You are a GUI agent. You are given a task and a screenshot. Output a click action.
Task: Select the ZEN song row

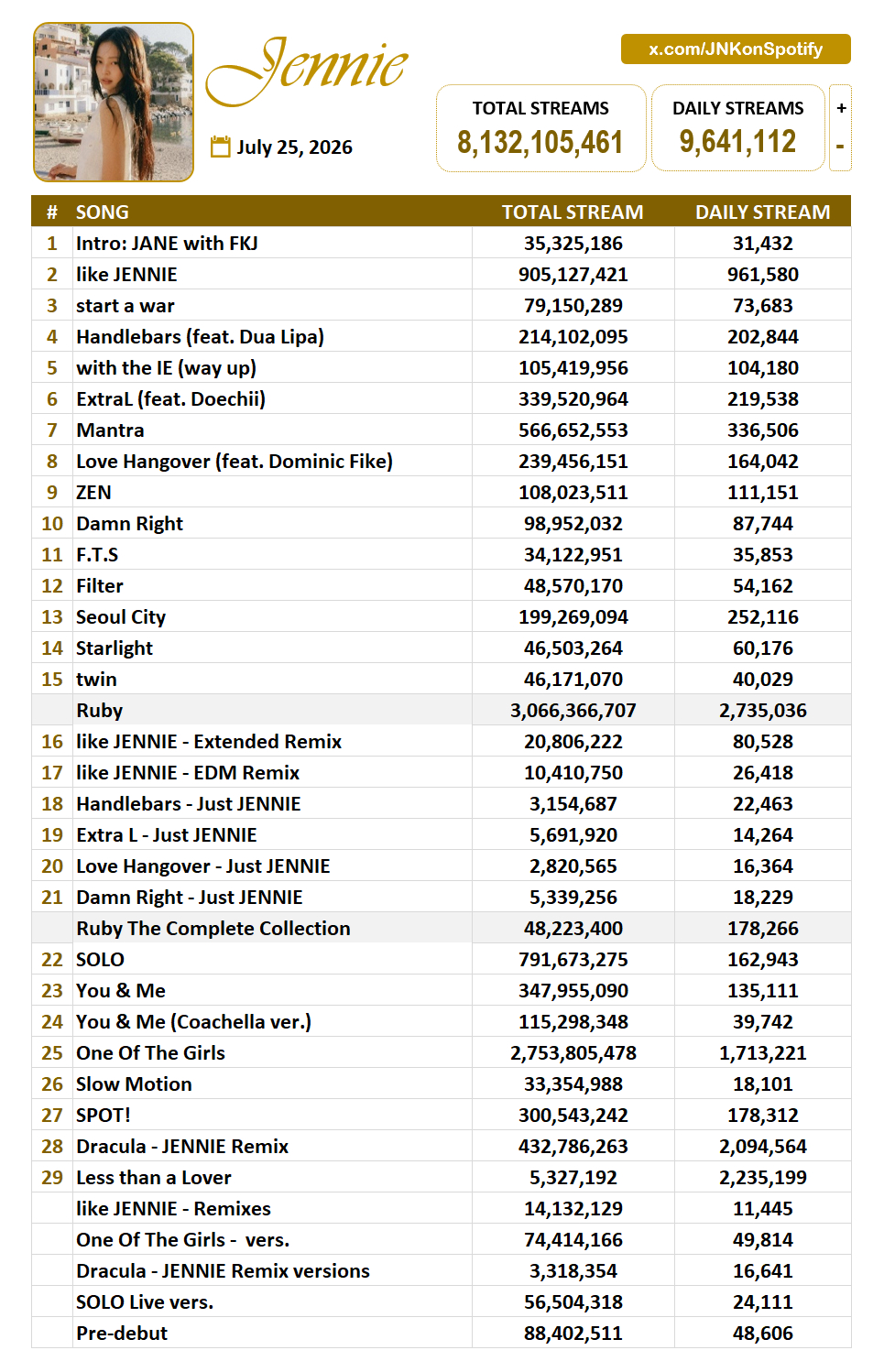(x=442, y=492)
